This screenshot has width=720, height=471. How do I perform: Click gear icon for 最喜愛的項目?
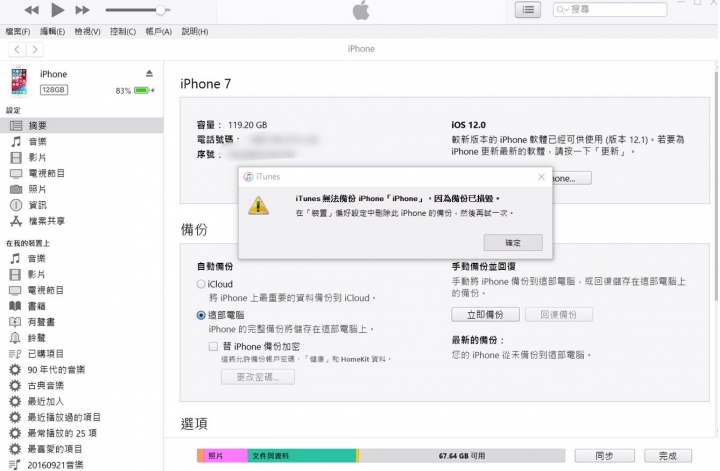coord(15,449)
